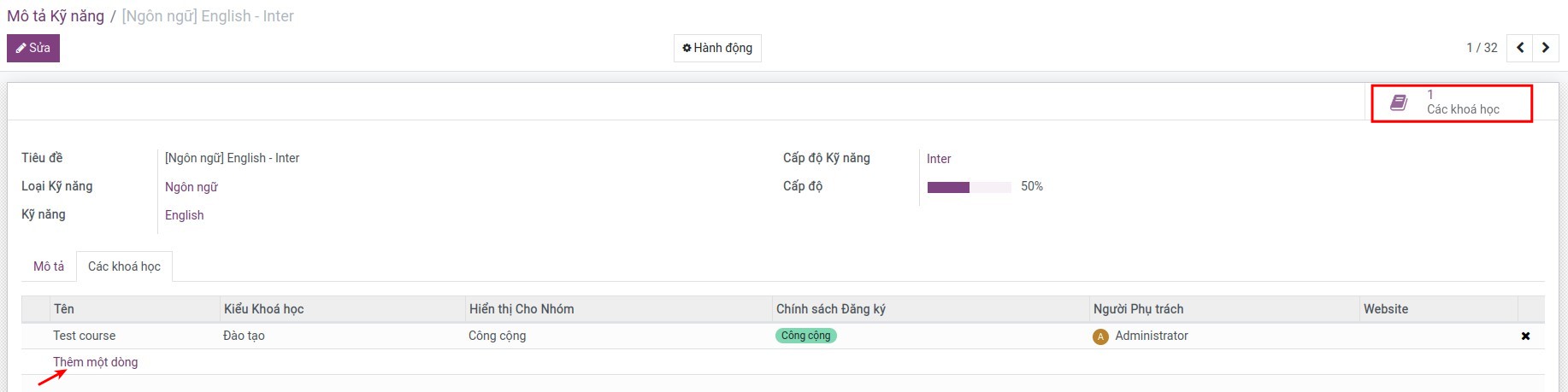Open the Hành động action menu
Viewport: 1568px width, 392px height.
[717, 48]
